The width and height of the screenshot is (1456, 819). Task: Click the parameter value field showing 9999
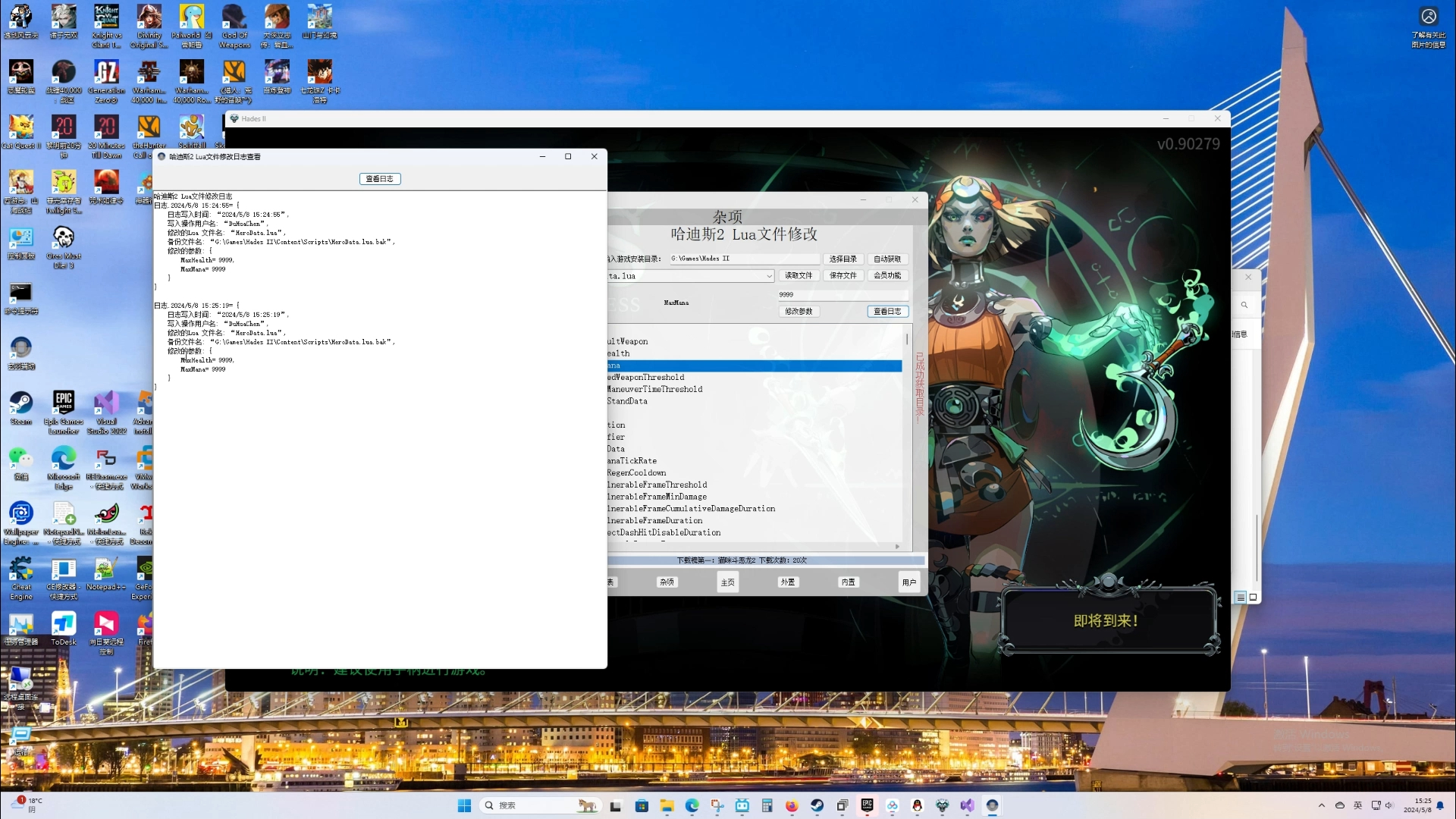pyautogui.click(x=843, y=295)
